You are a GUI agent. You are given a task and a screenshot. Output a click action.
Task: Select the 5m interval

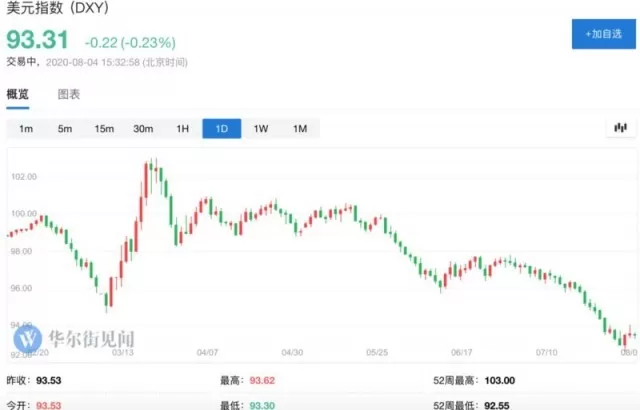click(x=65, y=129)
